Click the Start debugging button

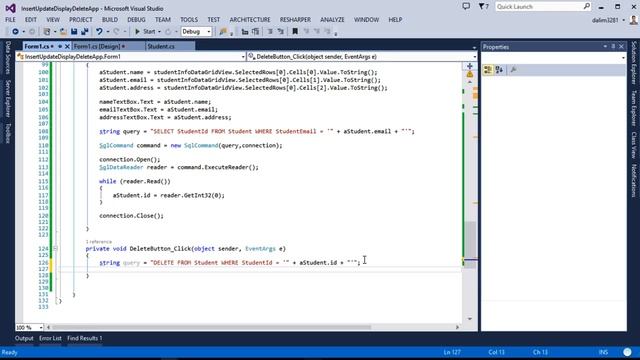[x=145, y=31]
